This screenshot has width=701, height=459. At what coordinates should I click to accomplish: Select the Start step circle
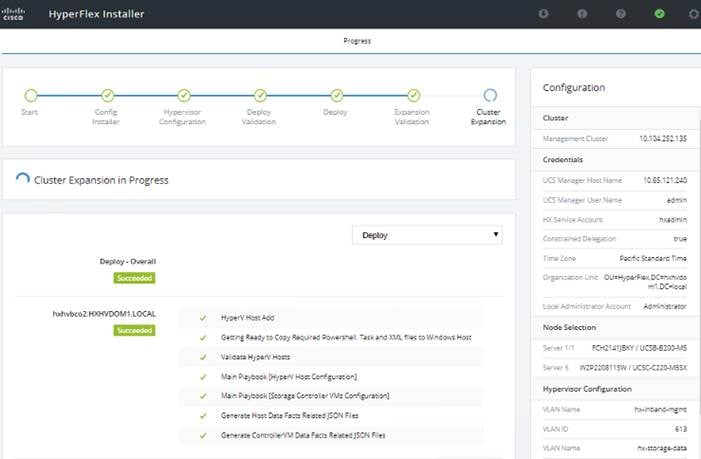point(30,95)
